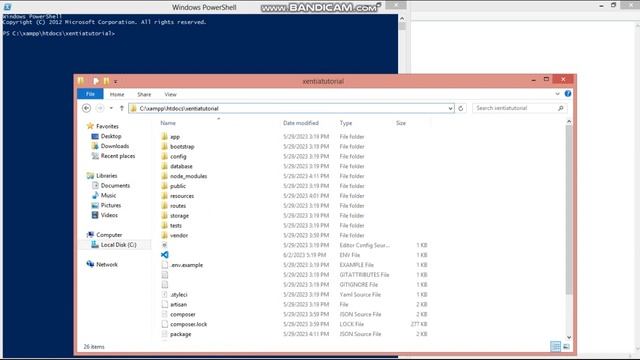Select the vendor folder icon
640x360 pixels.
[x=164, y=235]
